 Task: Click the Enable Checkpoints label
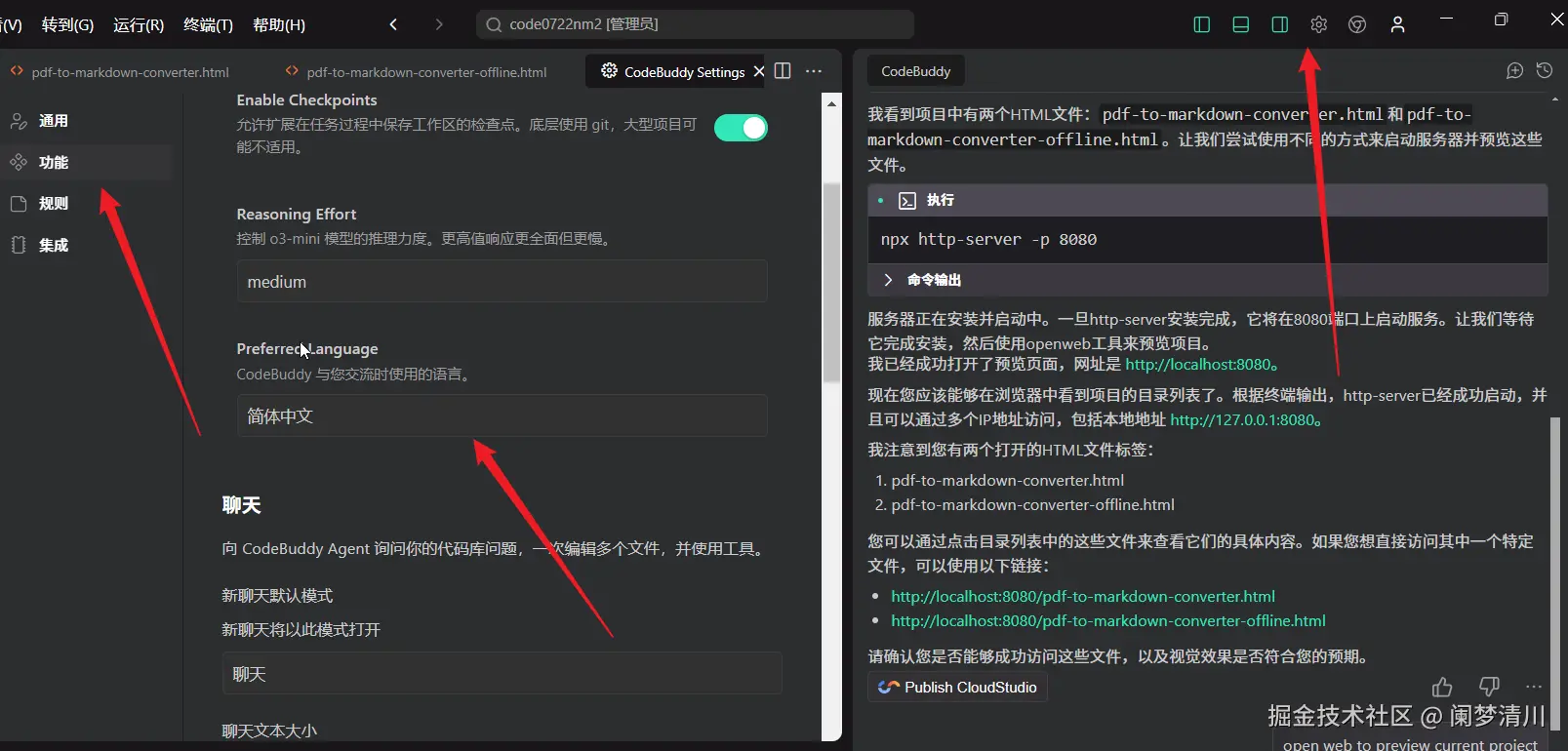click(306, 99)
